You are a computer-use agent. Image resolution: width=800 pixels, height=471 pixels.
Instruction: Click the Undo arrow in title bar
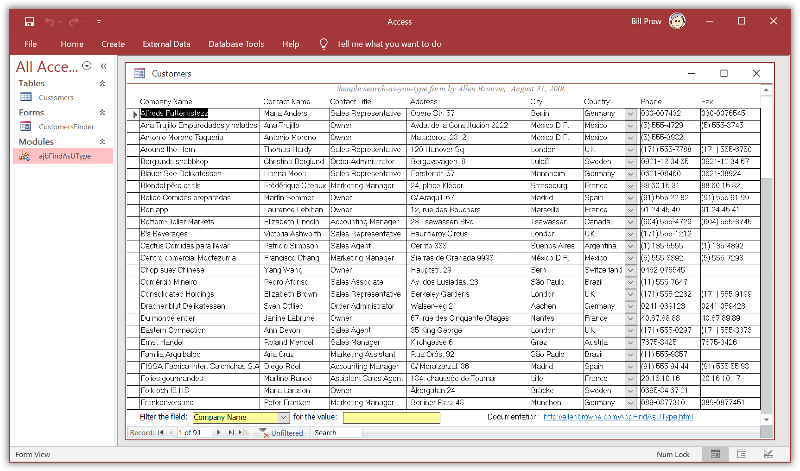tap(51, 21)
